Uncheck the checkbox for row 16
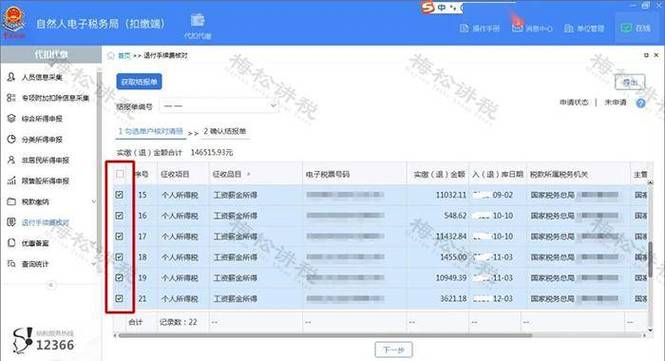Screen dimensions: 665x361 coord(120,215)
